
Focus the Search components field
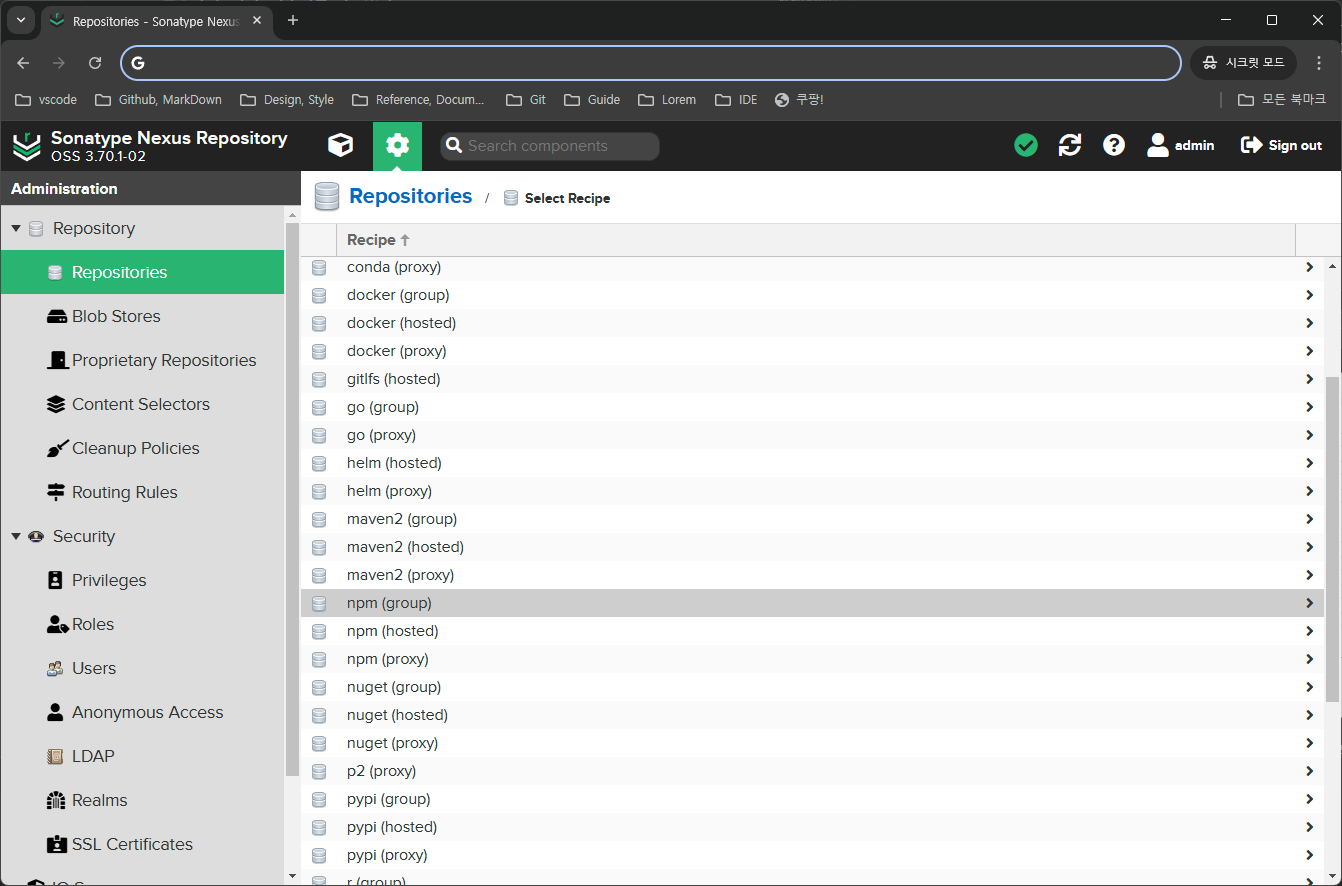[550, 146]
